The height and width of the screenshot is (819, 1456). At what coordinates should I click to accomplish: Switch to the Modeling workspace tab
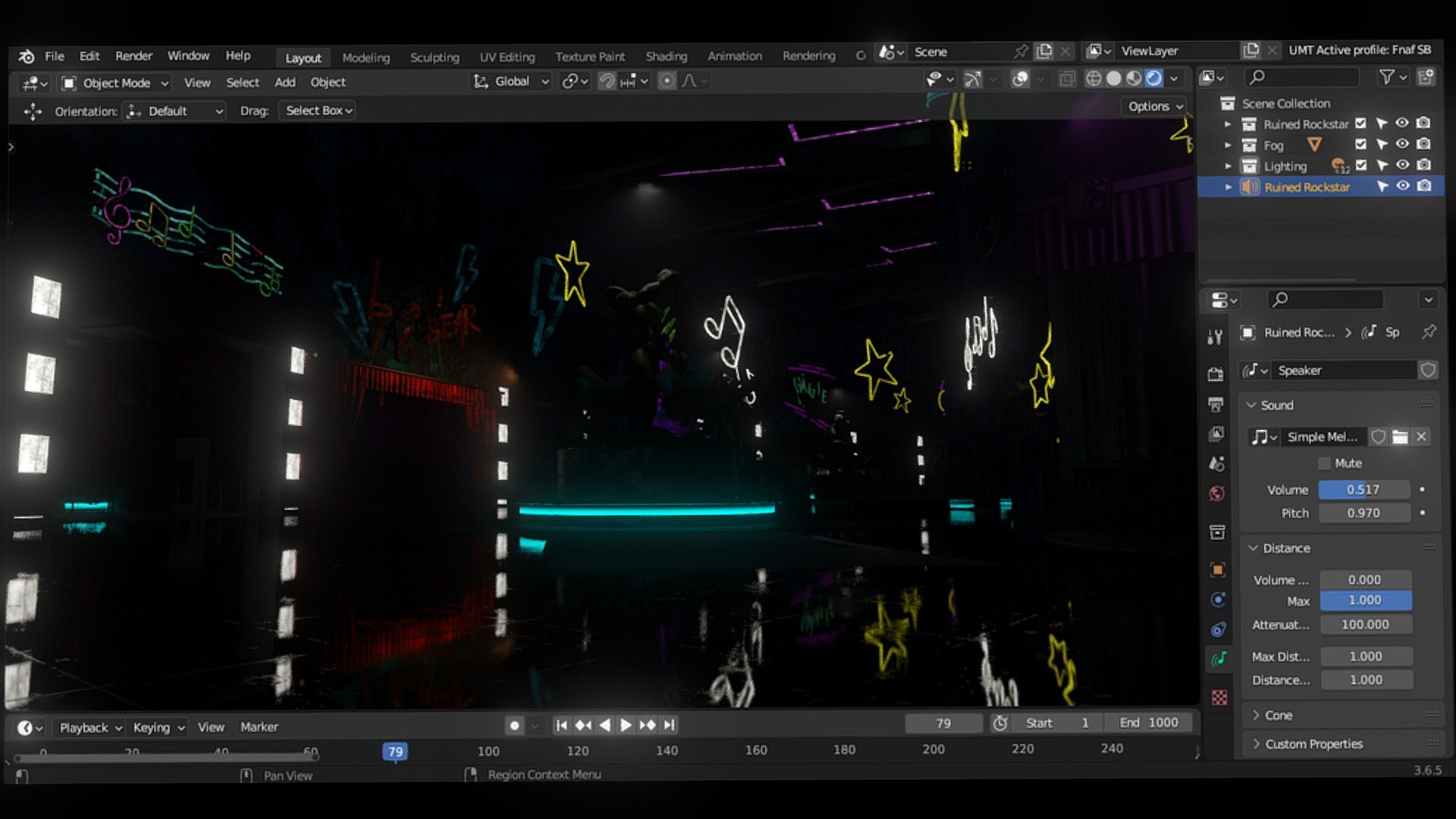click(x=366, y=58)
